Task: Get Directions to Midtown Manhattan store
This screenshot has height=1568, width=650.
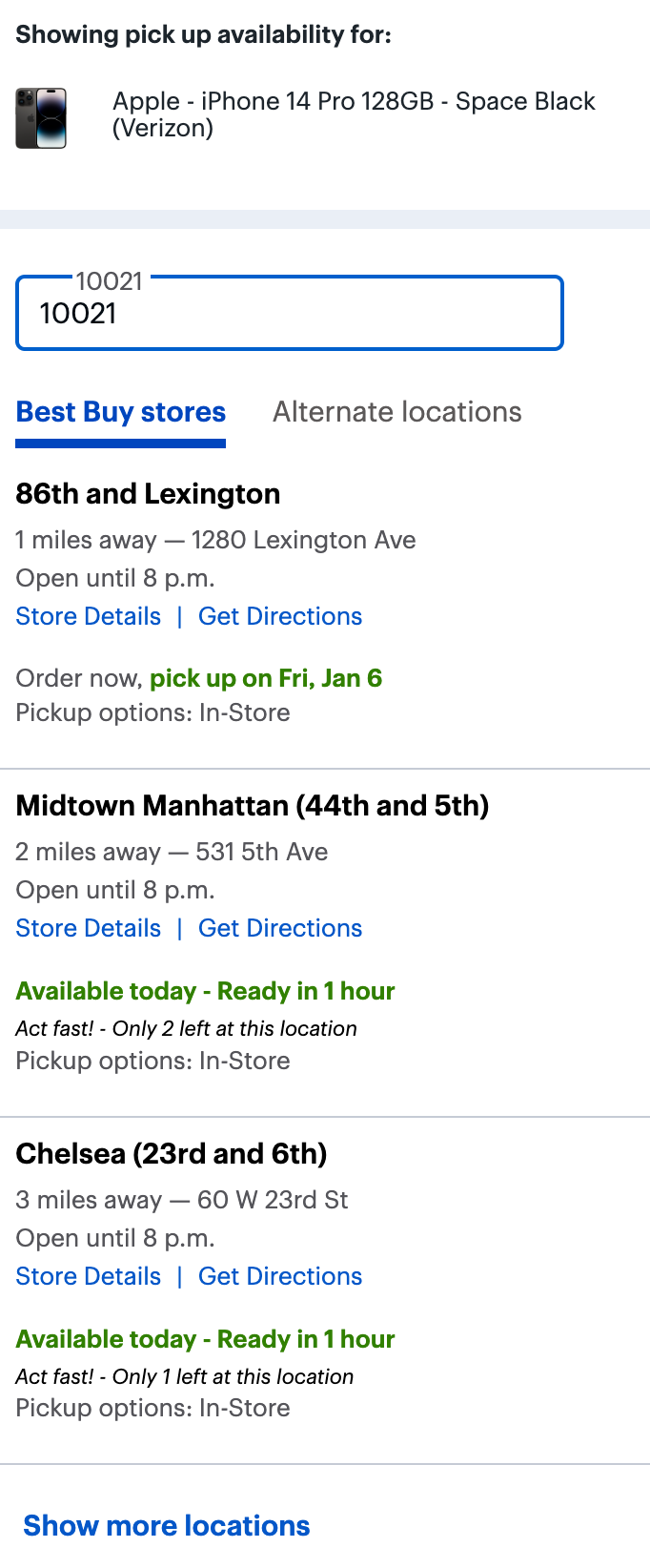Action: click(x=280, y=928)
